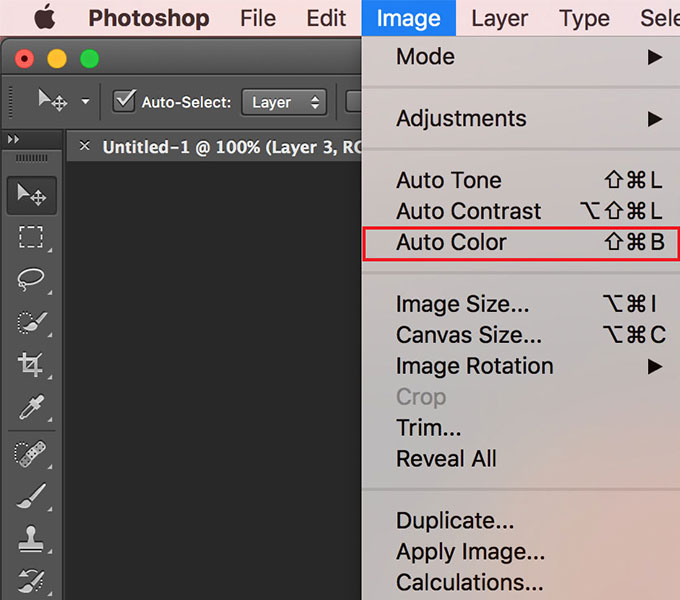This screenshot has width=680, height=600.
Task: Click the toolbox grip handle
Action: pyautogui.click(x=32, y=158)
